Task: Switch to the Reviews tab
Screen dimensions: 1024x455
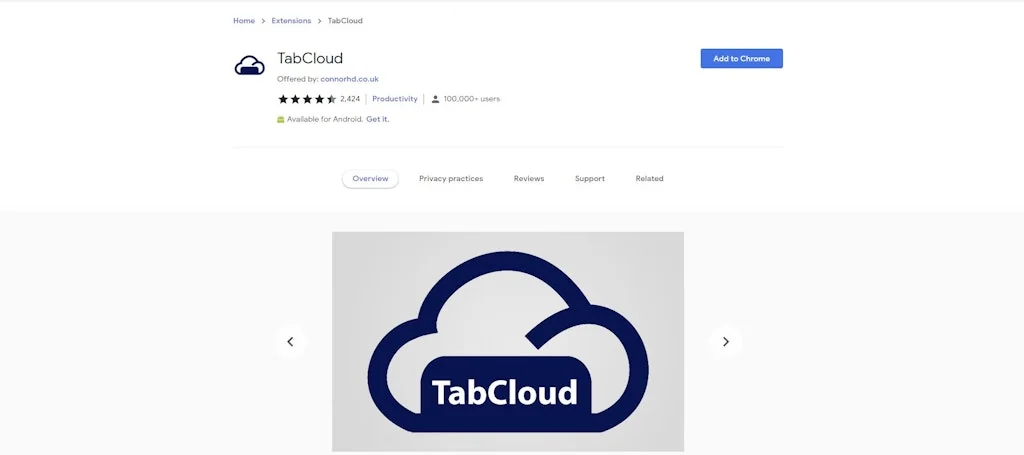Action: 529,179
